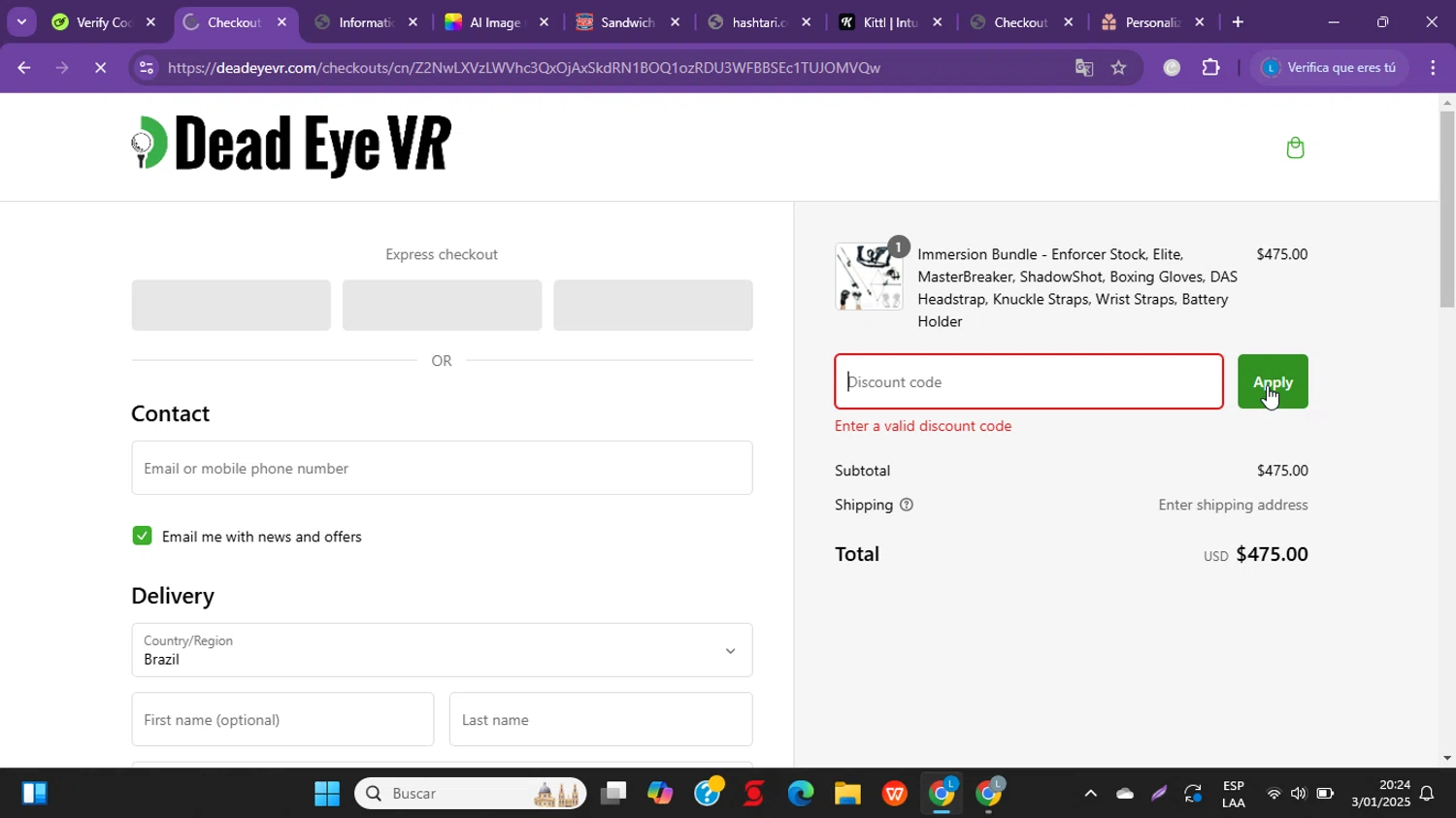
Task: Click the page URL in the address bar
Action: point(524,68)
